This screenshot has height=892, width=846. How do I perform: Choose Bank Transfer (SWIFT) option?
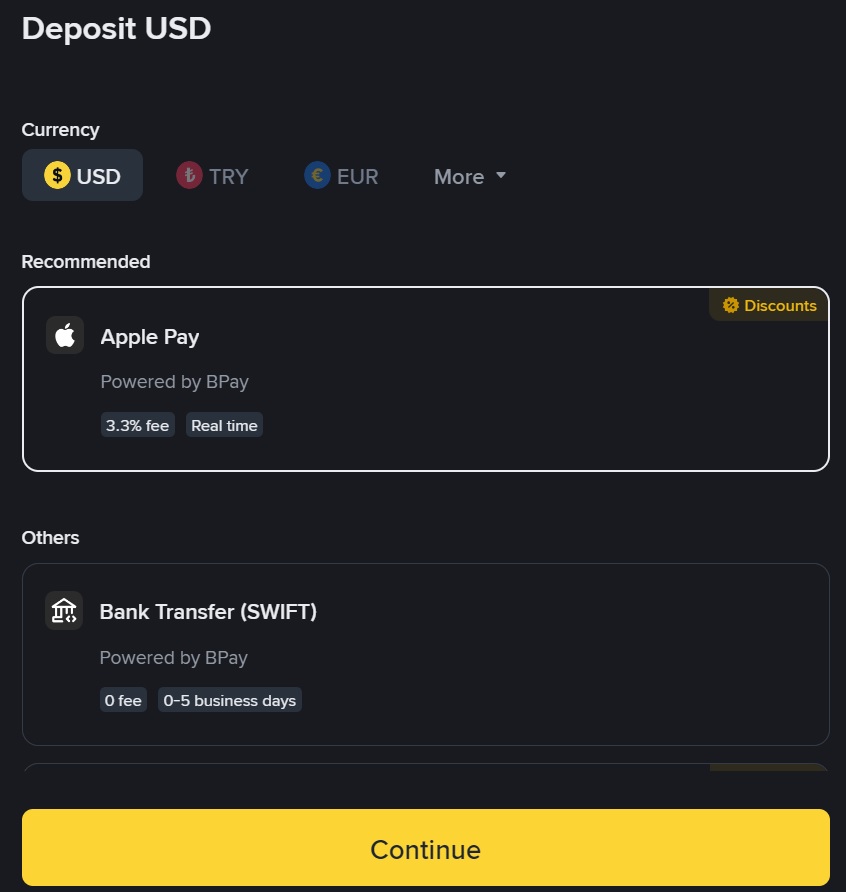click(x=425, y=654)
